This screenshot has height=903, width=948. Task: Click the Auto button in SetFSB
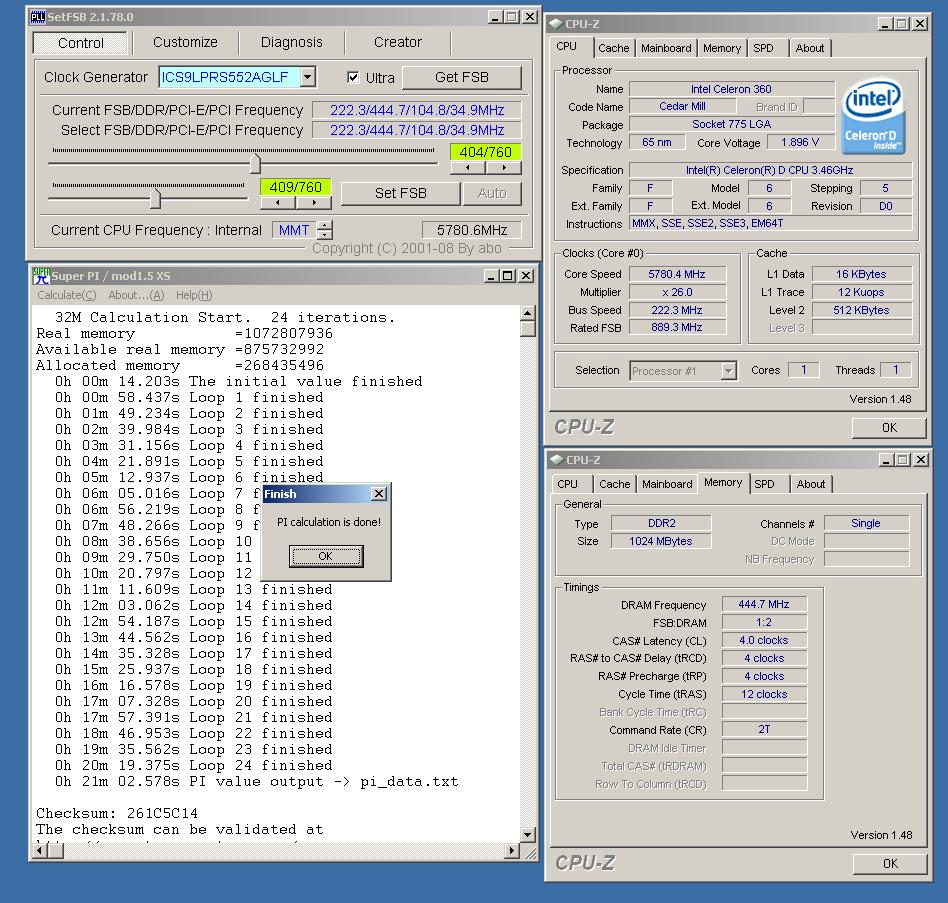(x=492, y=193)
